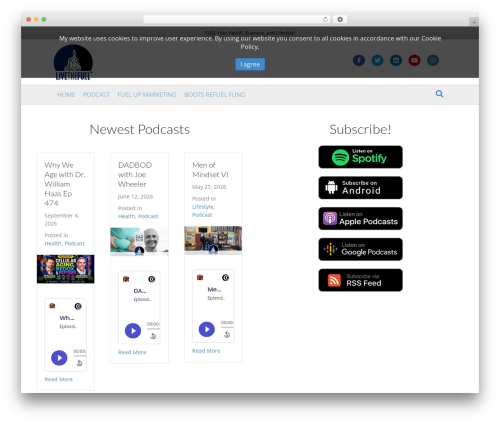Open the Cellular Aging Redox episode thumbnail
The image size is (500, 423).
click(65, 269)
